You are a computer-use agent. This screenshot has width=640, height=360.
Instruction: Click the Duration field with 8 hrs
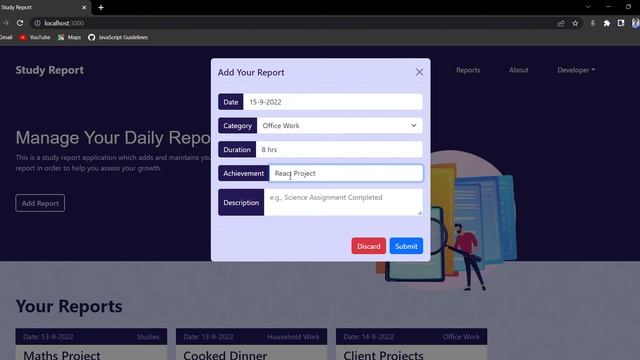[x=339, y=149]
